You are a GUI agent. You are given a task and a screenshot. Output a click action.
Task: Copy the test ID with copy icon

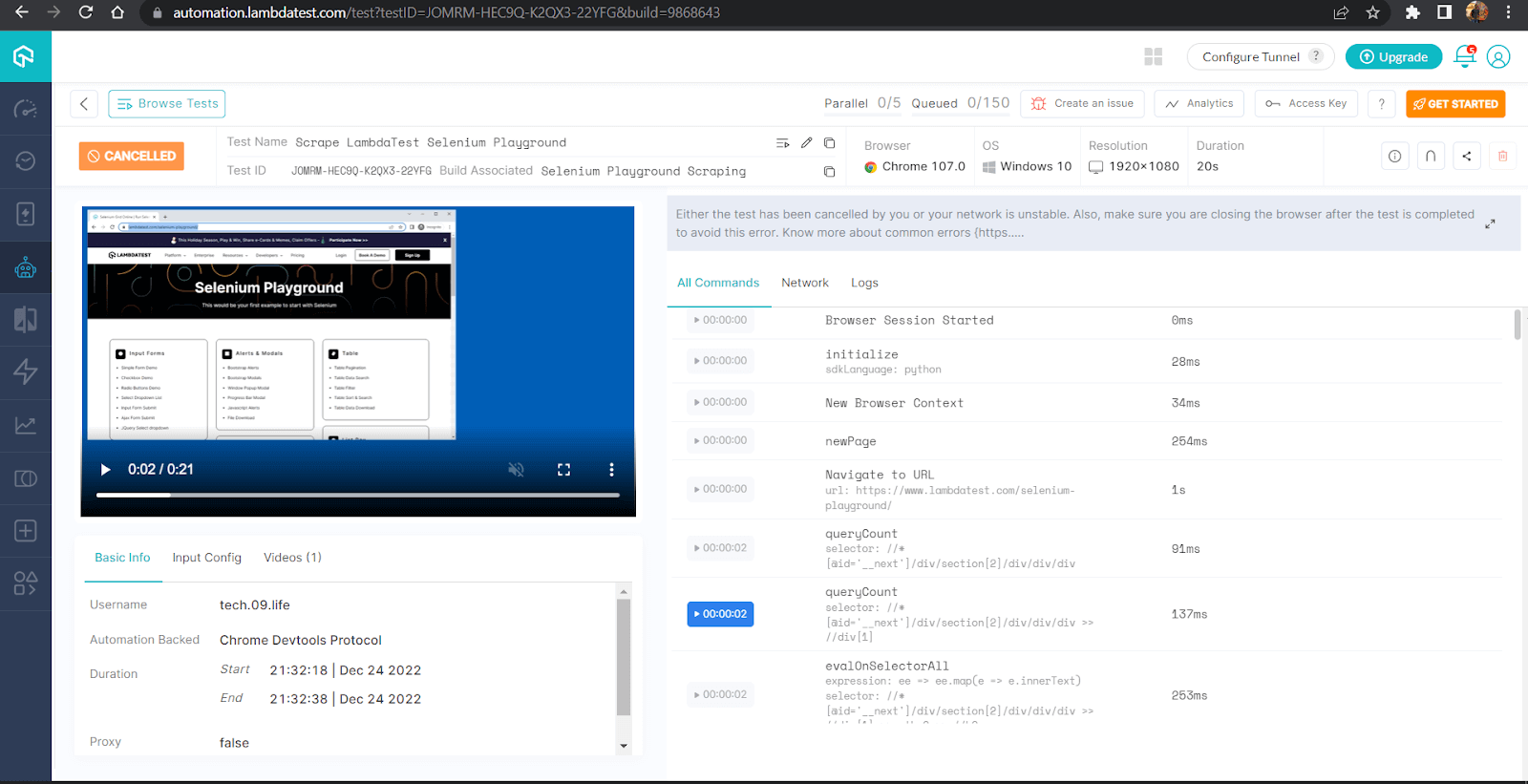point(829,171)
